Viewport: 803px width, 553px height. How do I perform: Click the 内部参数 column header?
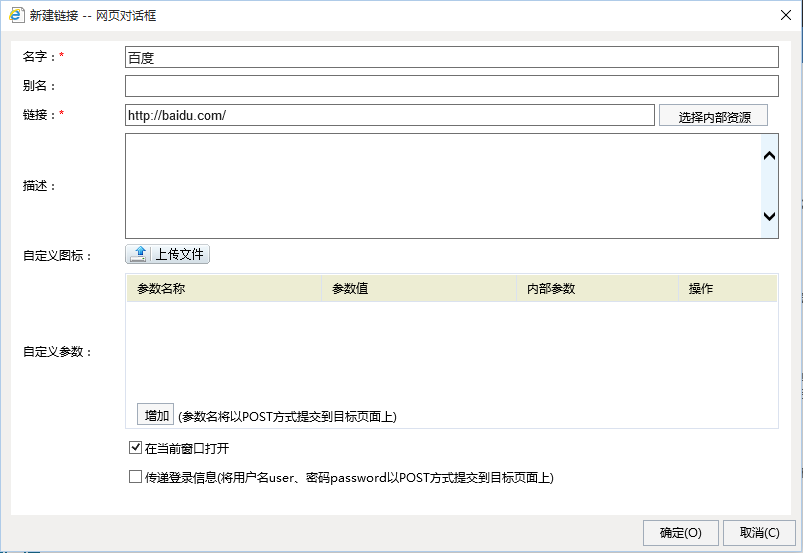point(597,289)
